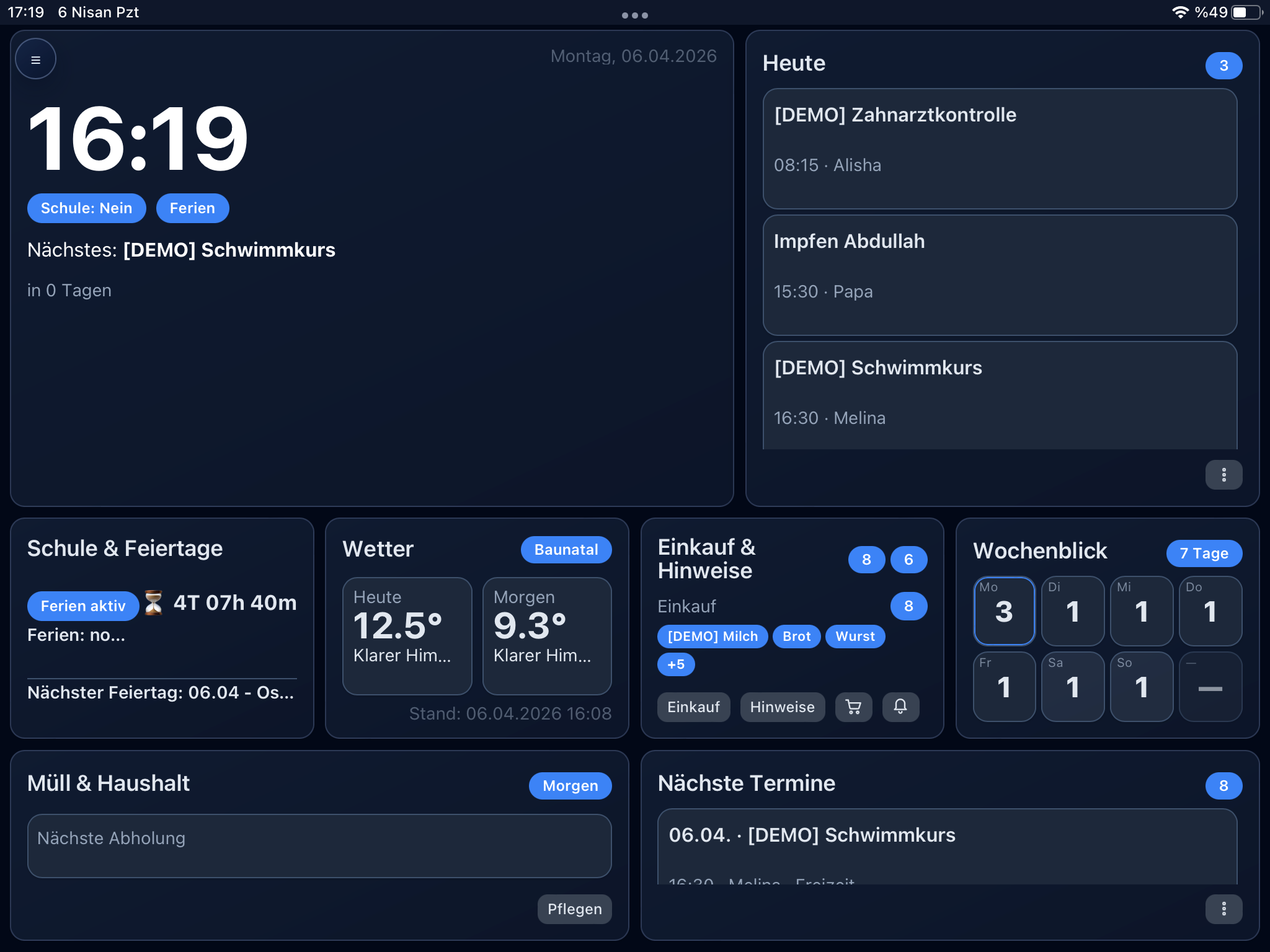Open the Baunatal location selector

pyautogui.click(x=566, y=550)
